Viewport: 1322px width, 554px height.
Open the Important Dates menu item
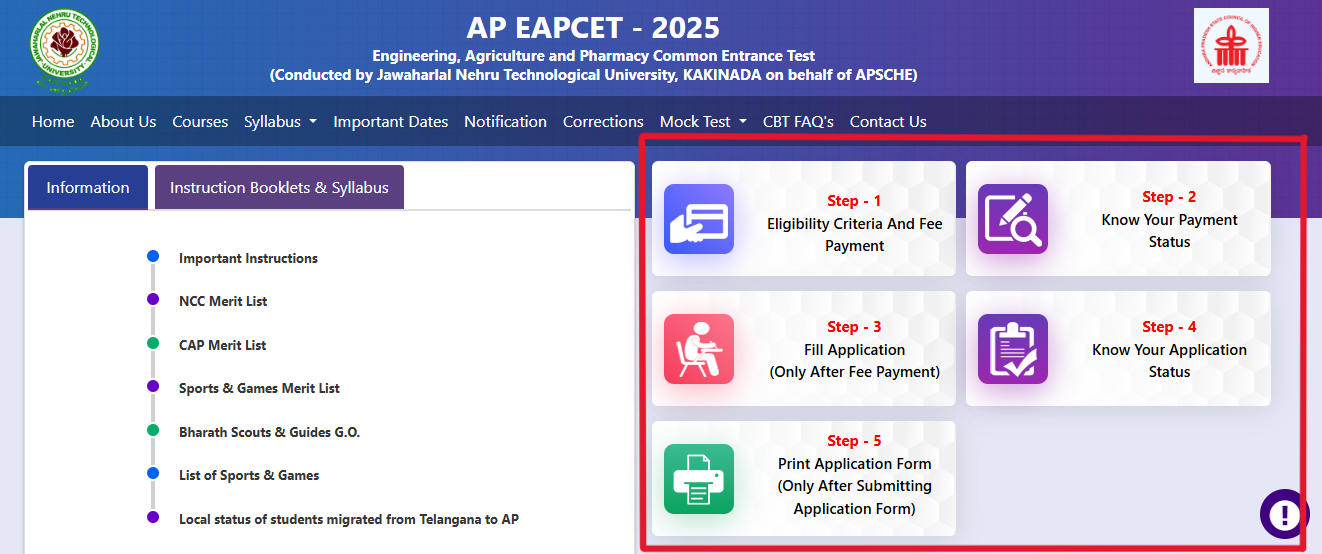[x=390, y=122]
